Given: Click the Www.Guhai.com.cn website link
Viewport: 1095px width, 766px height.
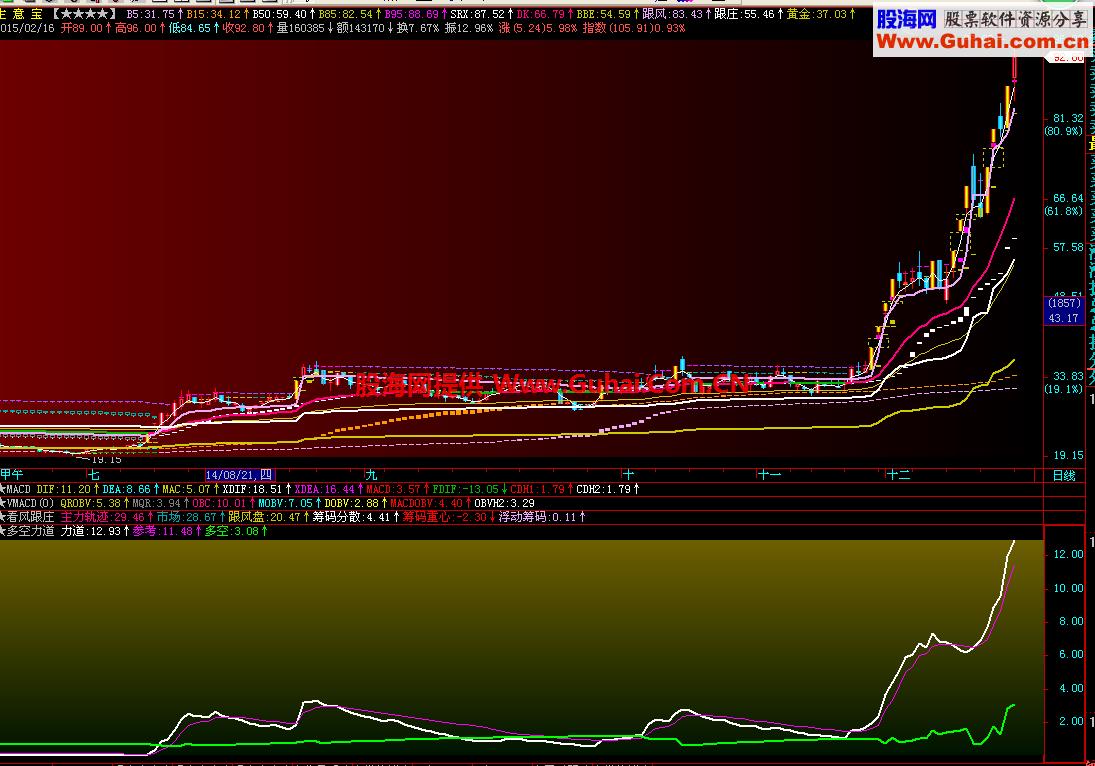Looking at the screenshot, I should (982, 41).
